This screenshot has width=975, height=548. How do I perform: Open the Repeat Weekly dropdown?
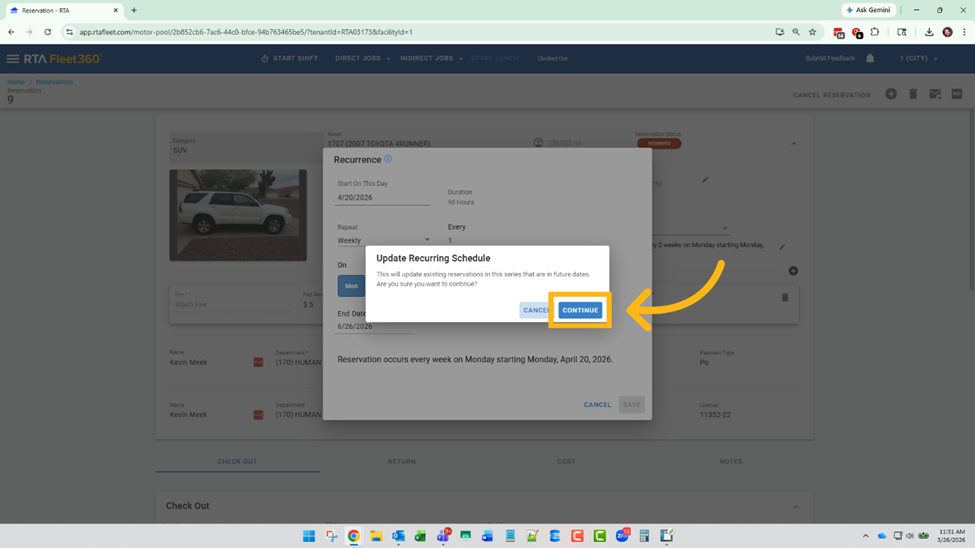click(383, 240)
